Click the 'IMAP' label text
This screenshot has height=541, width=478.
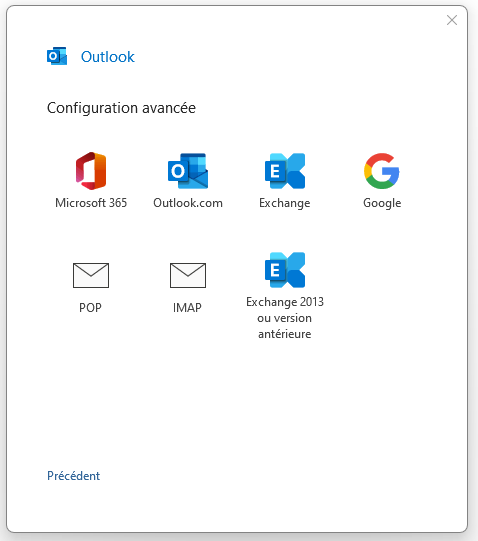(x=187, y=307)
